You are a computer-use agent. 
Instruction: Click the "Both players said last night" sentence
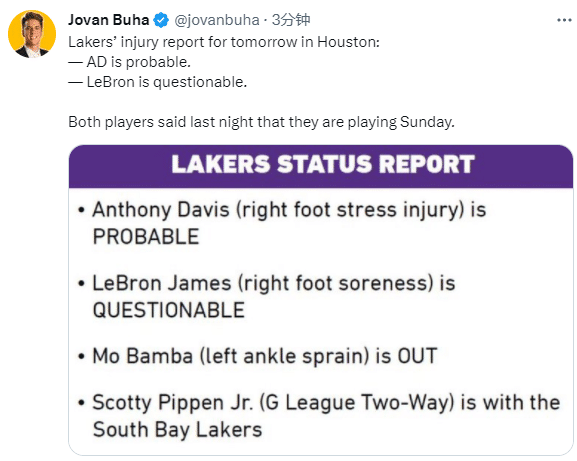(x=261, y=122)
